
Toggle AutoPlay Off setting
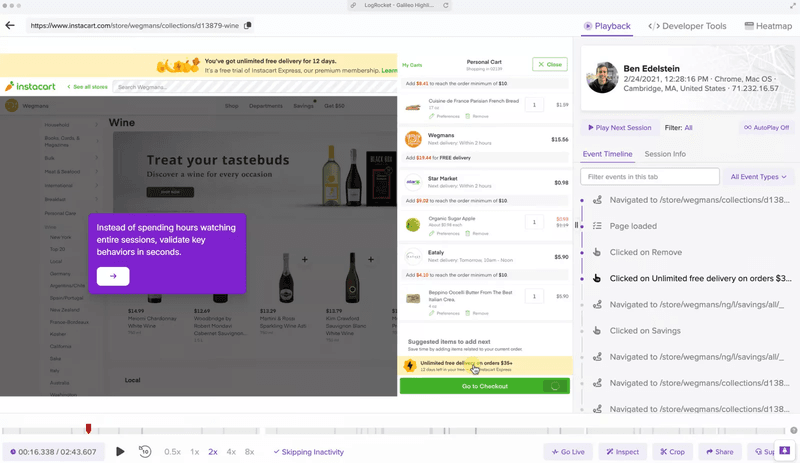(x=765, y=128)
